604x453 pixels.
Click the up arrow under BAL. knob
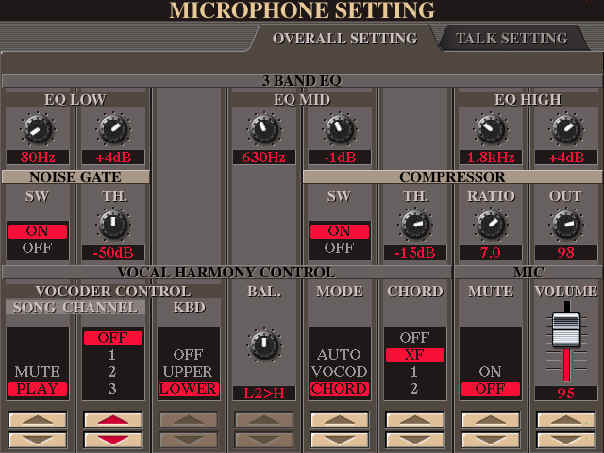[264, 420]
